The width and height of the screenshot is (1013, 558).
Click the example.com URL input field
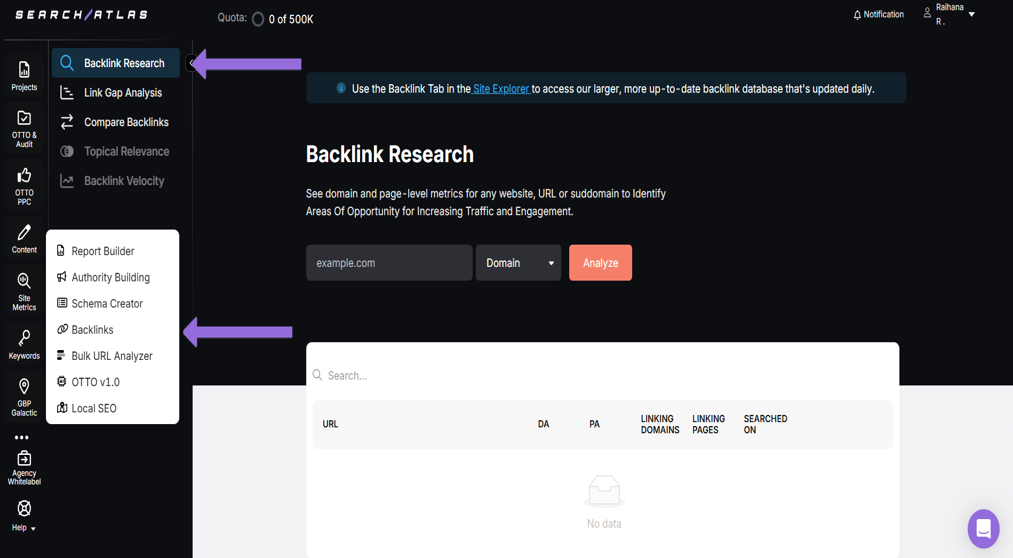[x=388, y=263]
